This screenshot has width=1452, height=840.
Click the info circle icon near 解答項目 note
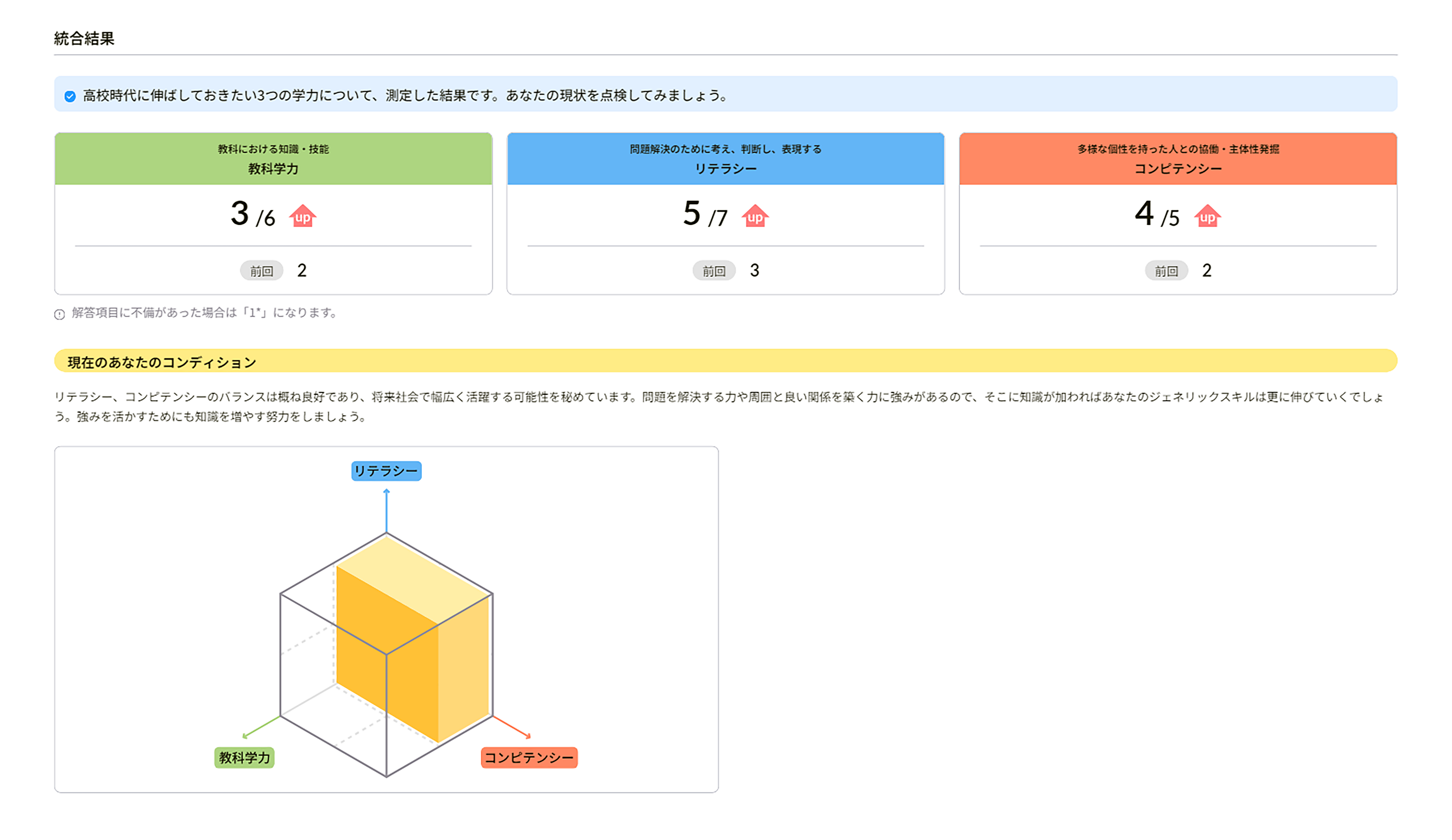[x=59, y=314]
